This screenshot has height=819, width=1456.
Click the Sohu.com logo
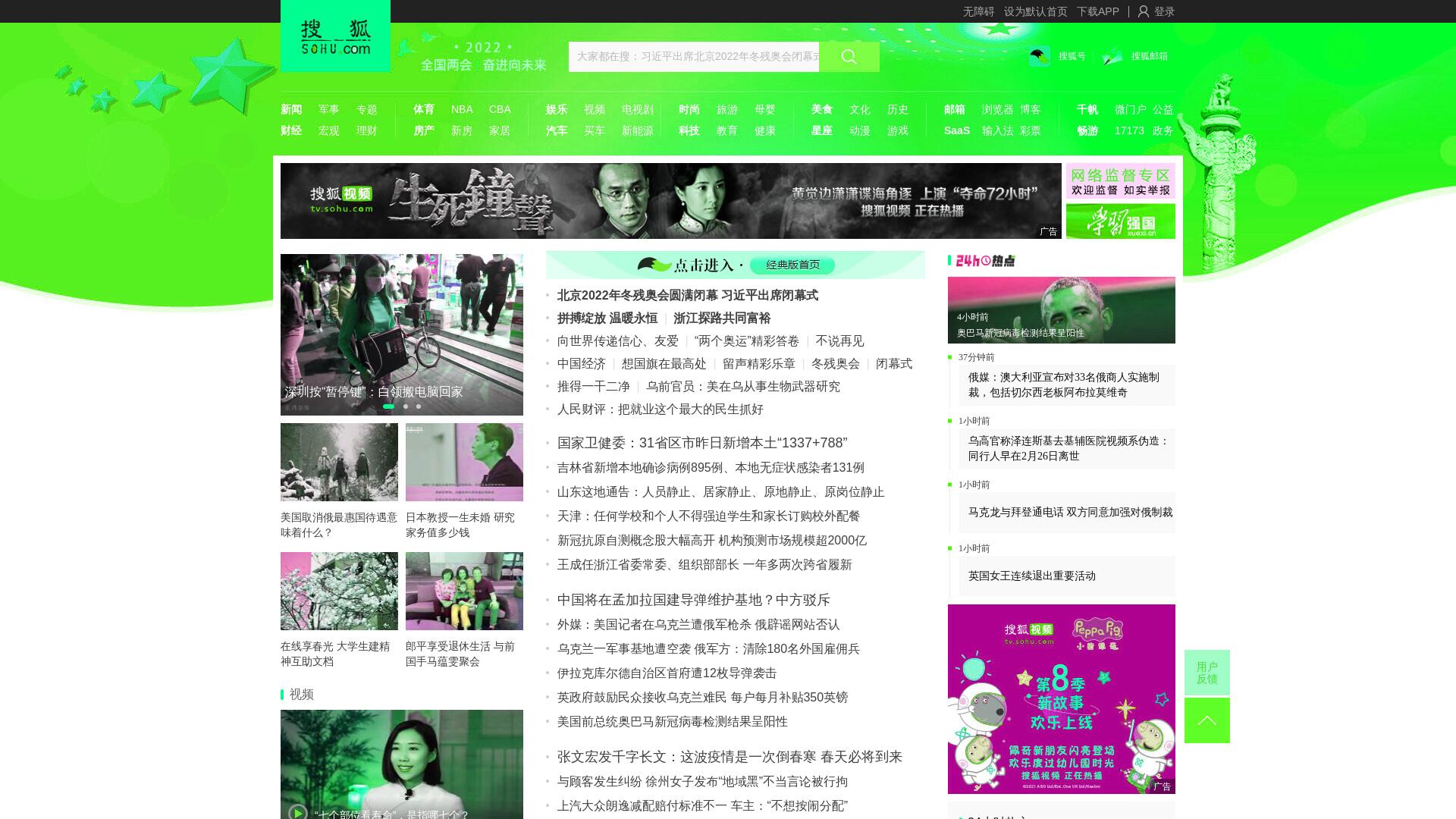(x=335, y=36)
